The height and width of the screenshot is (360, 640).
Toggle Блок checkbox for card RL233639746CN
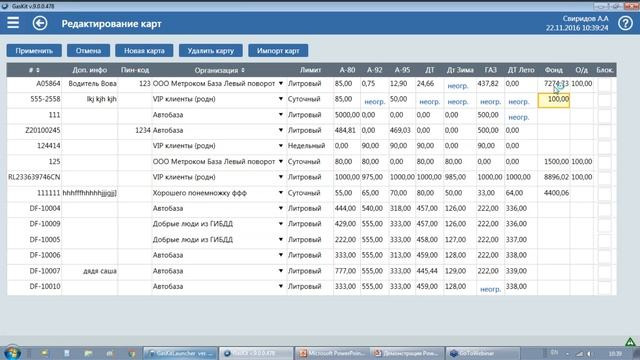tap(604, 178)
